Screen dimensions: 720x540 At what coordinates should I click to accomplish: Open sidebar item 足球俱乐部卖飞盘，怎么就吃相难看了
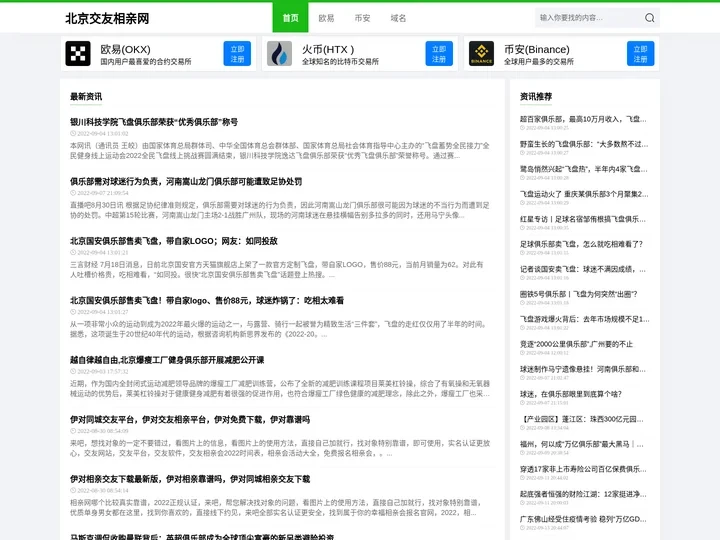click(x=581, y=244)
